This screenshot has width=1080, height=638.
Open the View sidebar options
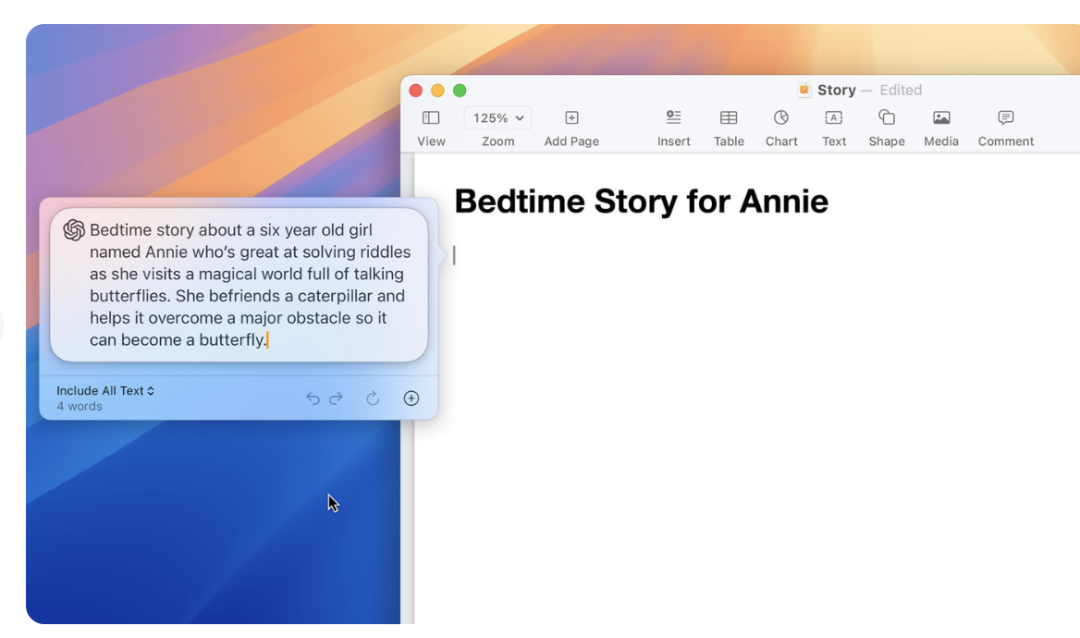pyautogui.click(x=431, y=118)
